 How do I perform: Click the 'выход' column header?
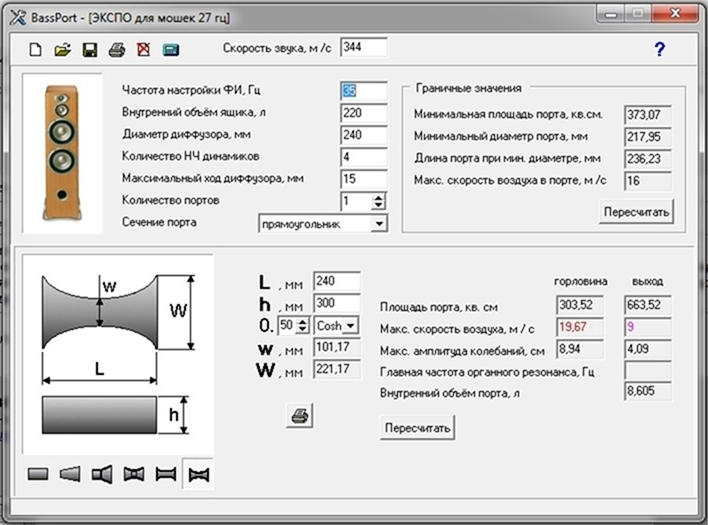click(x=647, y=282)
